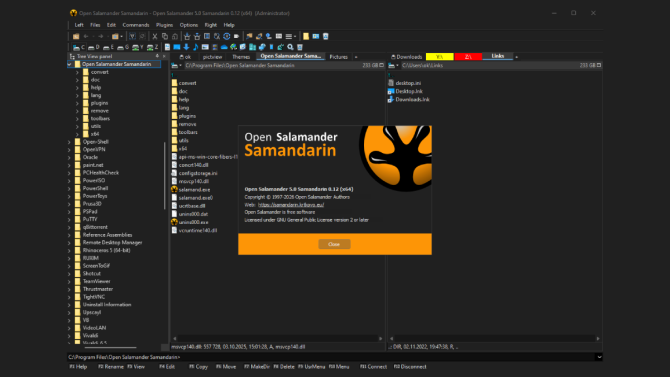Click the music note shortcut icon

coord(196,47)
